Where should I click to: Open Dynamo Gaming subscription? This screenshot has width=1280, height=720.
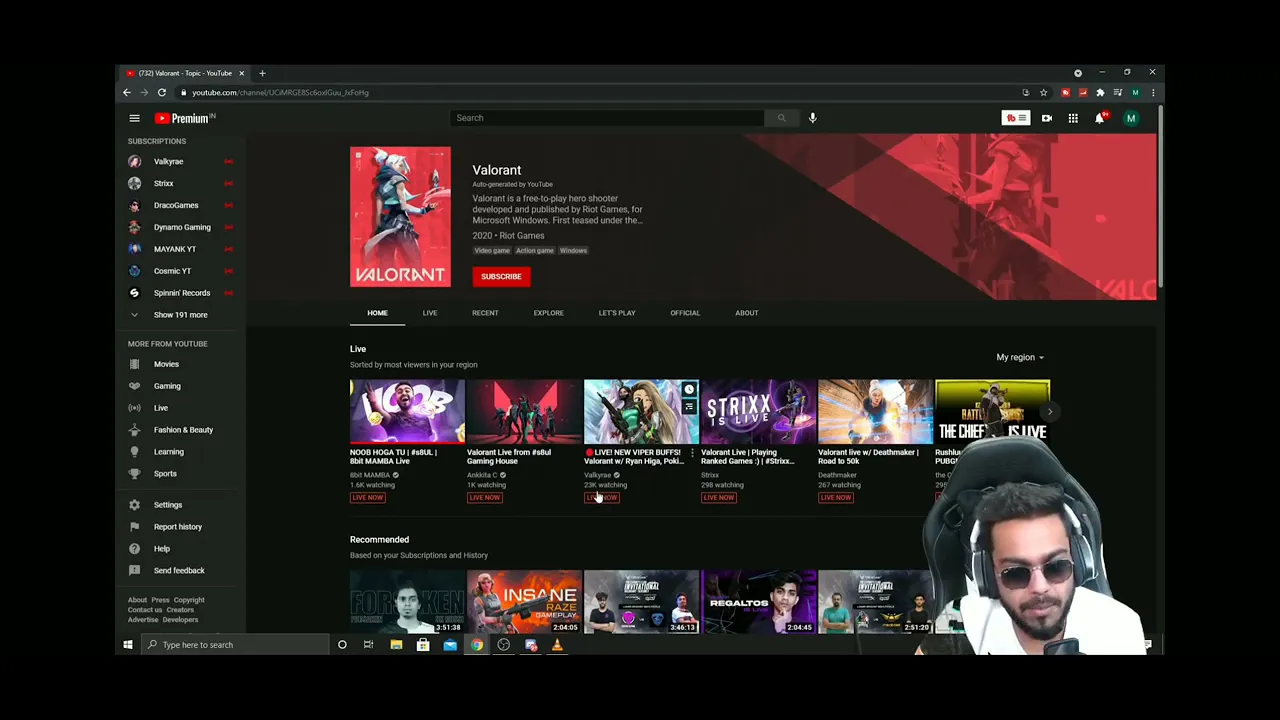(x=180, y=227)
